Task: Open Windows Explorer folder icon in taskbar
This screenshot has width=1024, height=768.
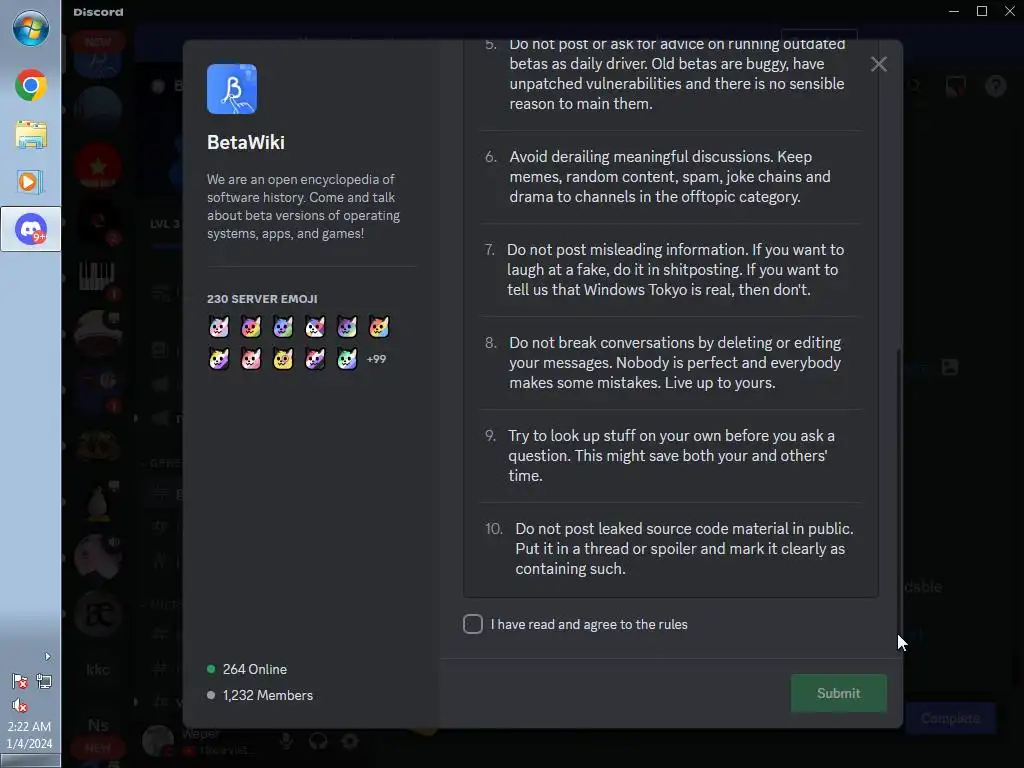Action: 31,135
